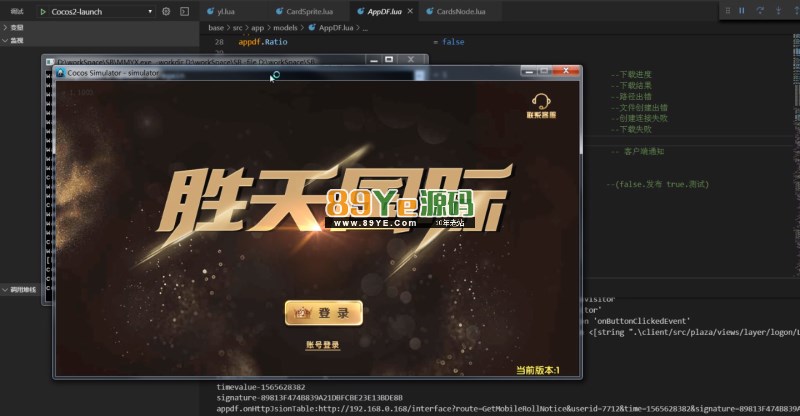This screenshot has height=416, width=800.
Task: Click the signature-89813F474B839A21 console line
Action: [310, 398]
